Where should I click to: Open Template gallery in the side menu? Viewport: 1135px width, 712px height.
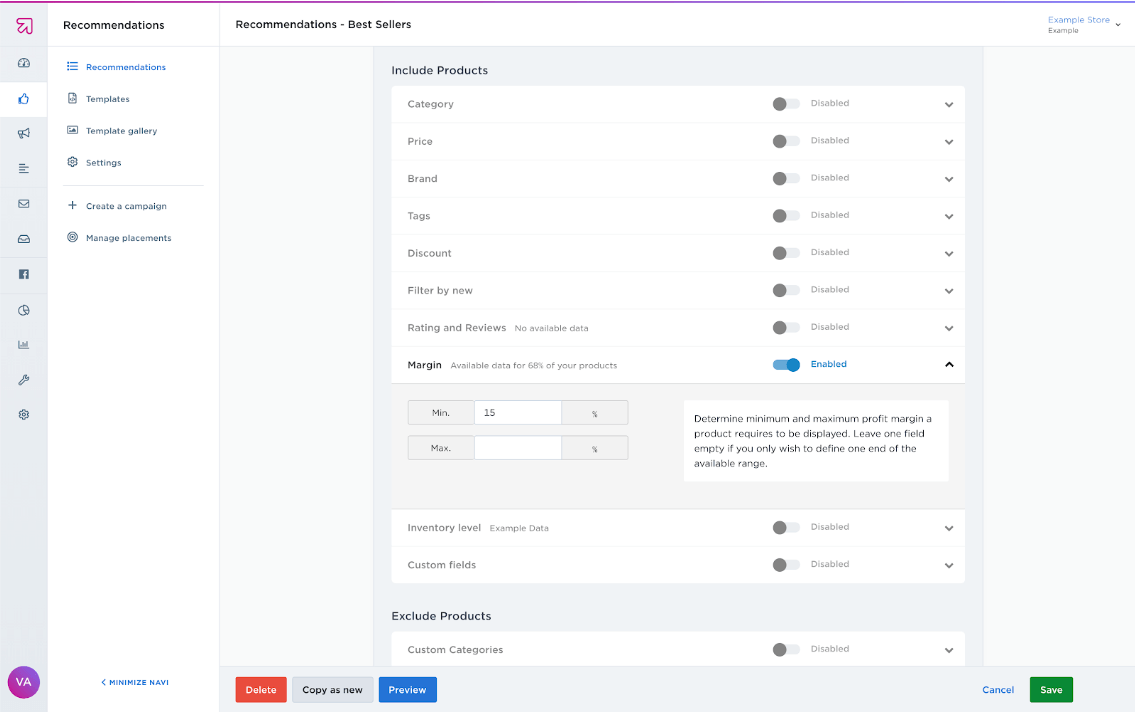122,131
